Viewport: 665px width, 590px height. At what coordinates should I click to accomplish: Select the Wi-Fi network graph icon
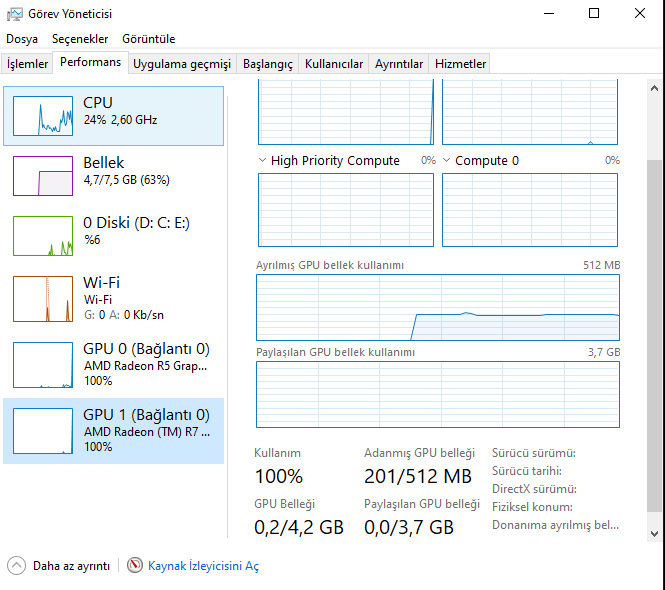(43, 298)
